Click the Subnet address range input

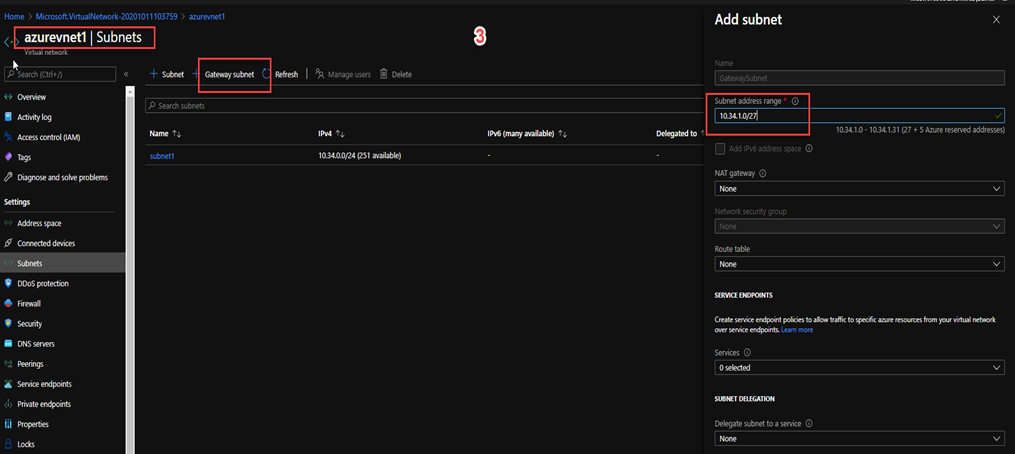click(x=860, y=116)
